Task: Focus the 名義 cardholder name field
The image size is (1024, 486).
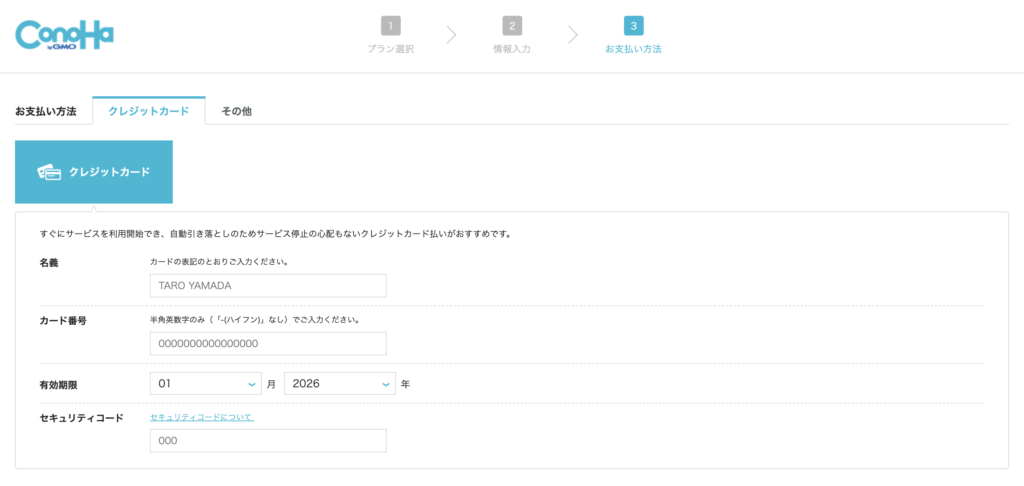Action: point(268,285)
